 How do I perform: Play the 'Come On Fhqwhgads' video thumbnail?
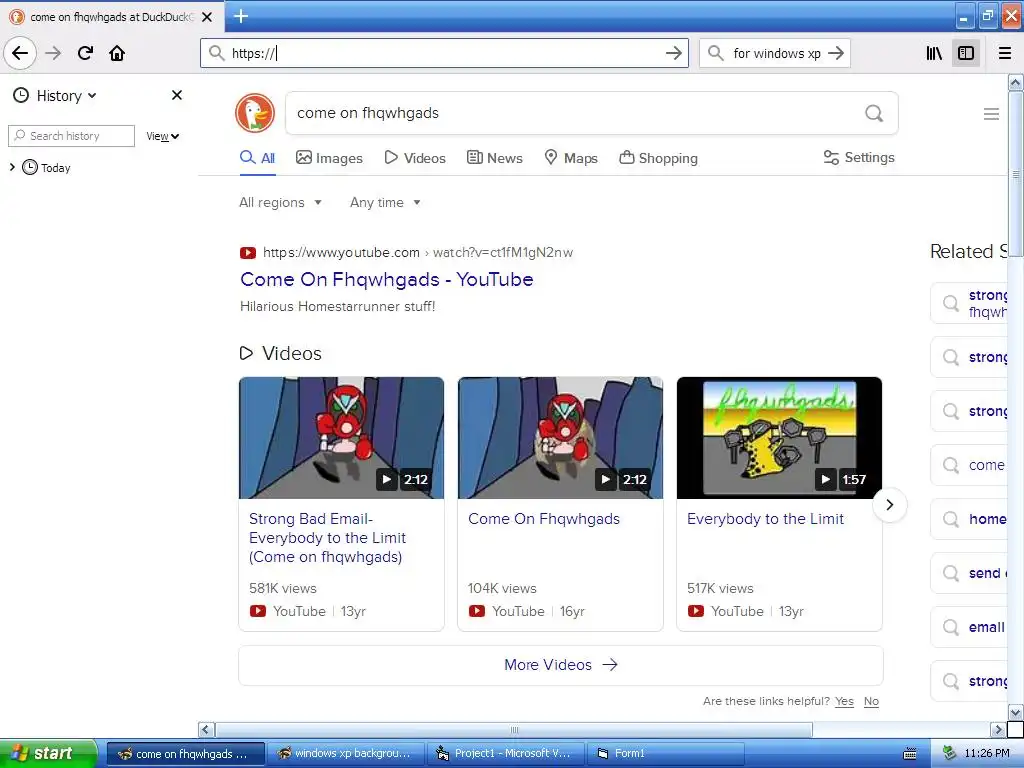(560, 438)
